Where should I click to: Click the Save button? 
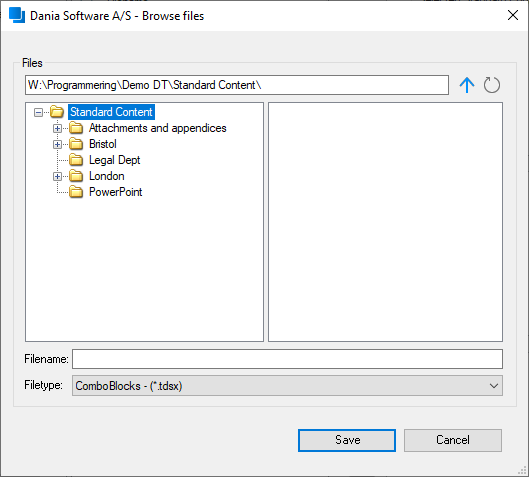[347, 440]
